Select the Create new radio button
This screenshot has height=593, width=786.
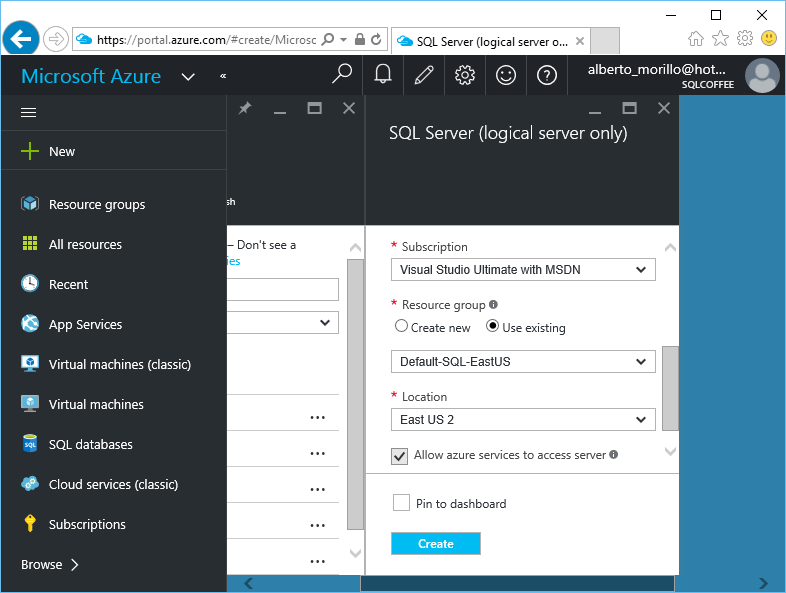401,326
